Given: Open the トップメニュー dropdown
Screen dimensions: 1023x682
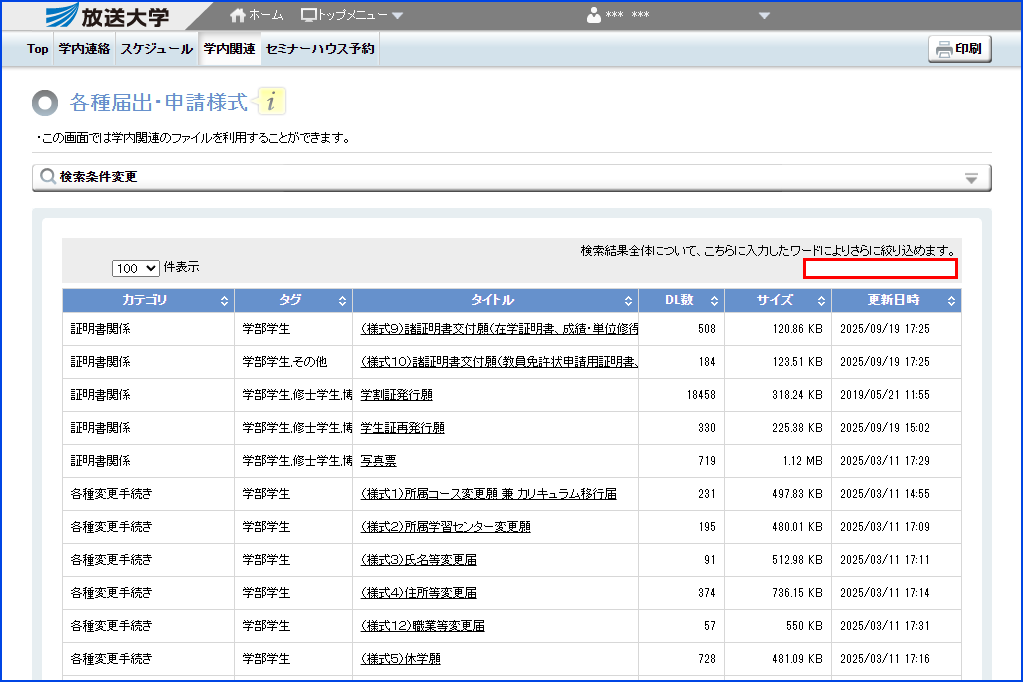Looking at the screenshot, I should (352, 16).
